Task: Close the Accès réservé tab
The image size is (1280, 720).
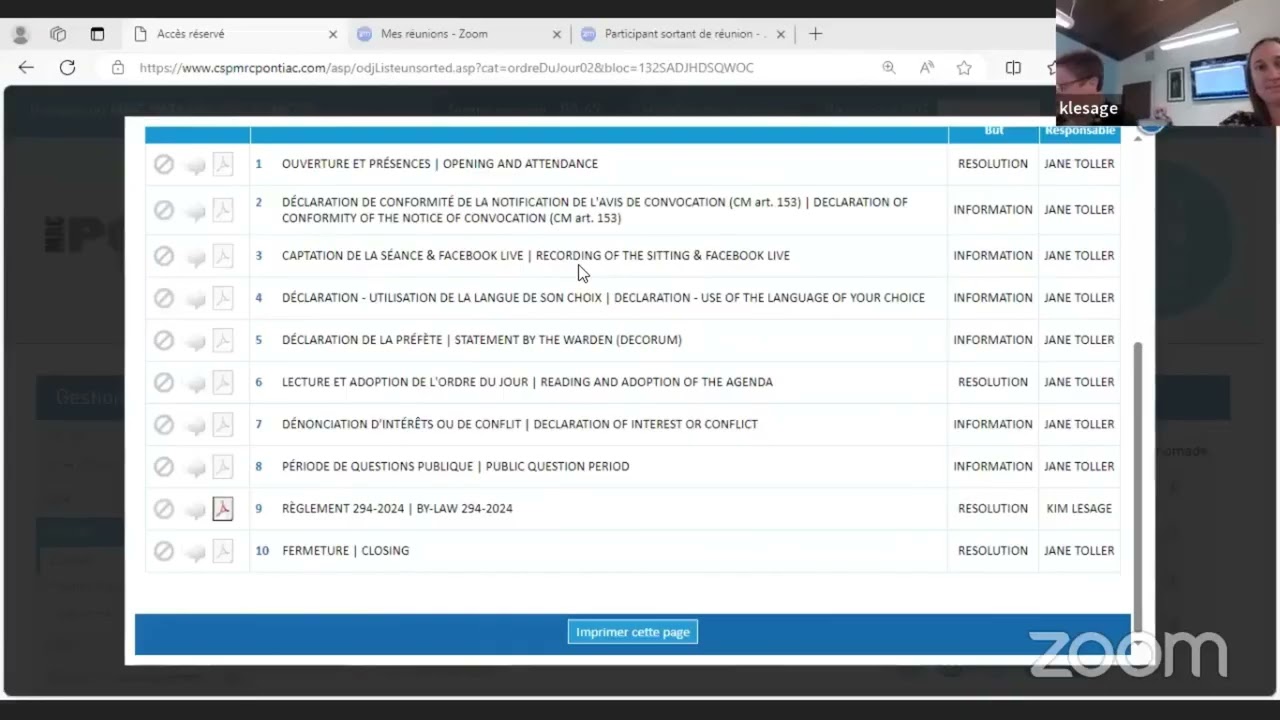Action: pyautogui.click(x=333, y=34)
